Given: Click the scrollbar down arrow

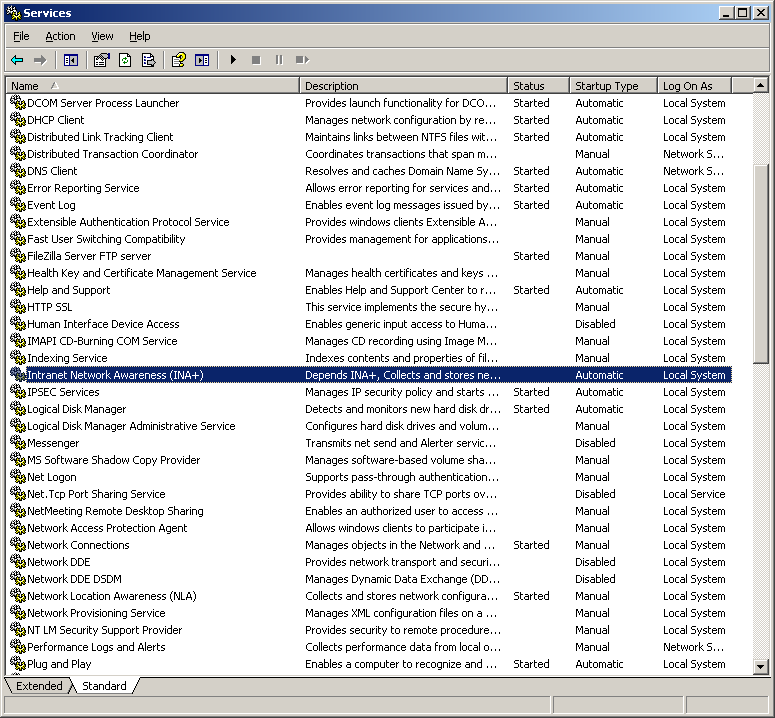Looking at the screenshot, I should pos(761,667).
